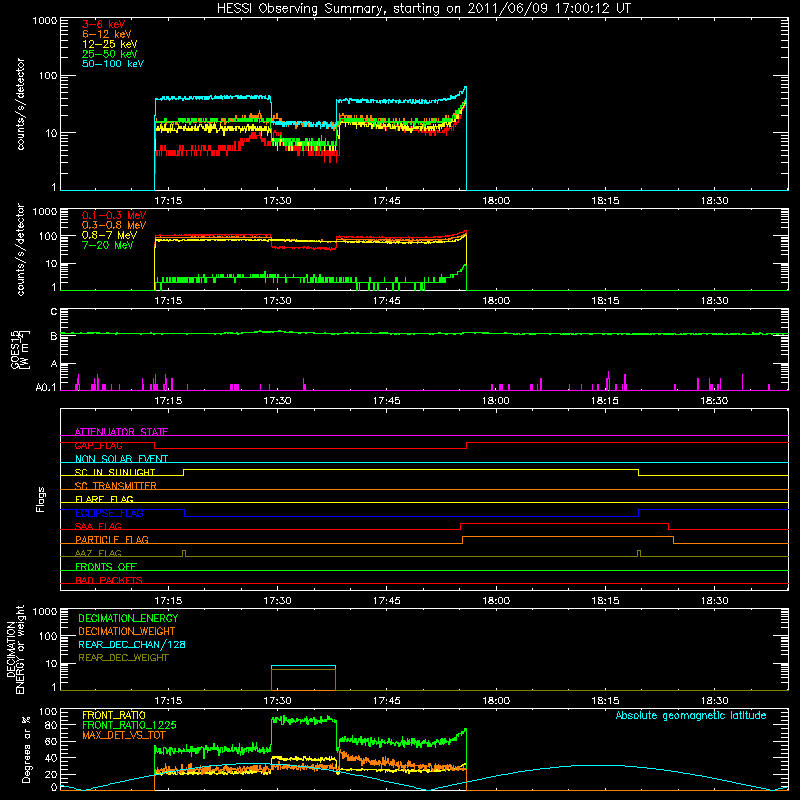Click the GOES15 W m-2 axis label

20,349
